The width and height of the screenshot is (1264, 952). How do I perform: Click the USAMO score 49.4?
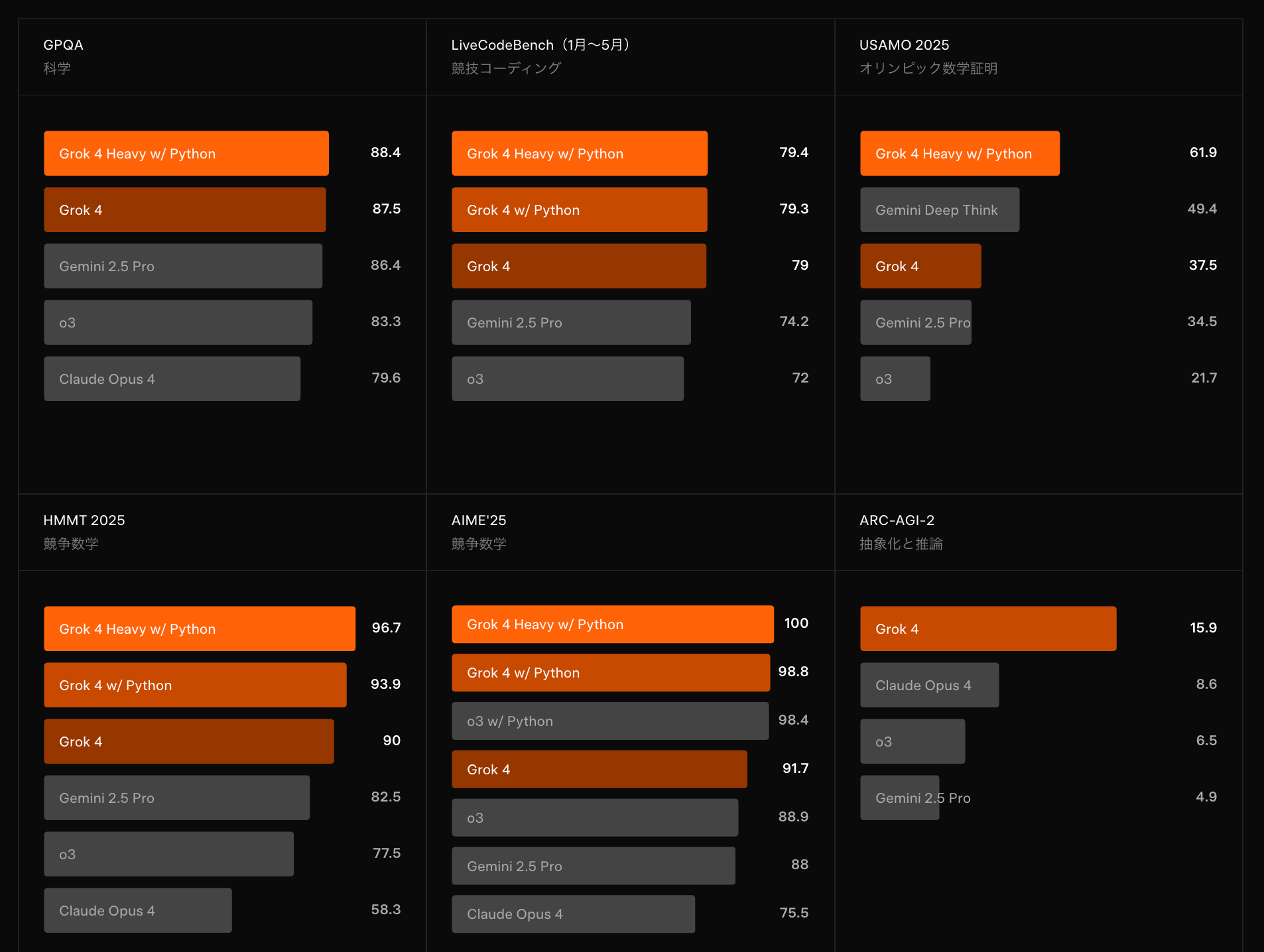coord(1202,209)
